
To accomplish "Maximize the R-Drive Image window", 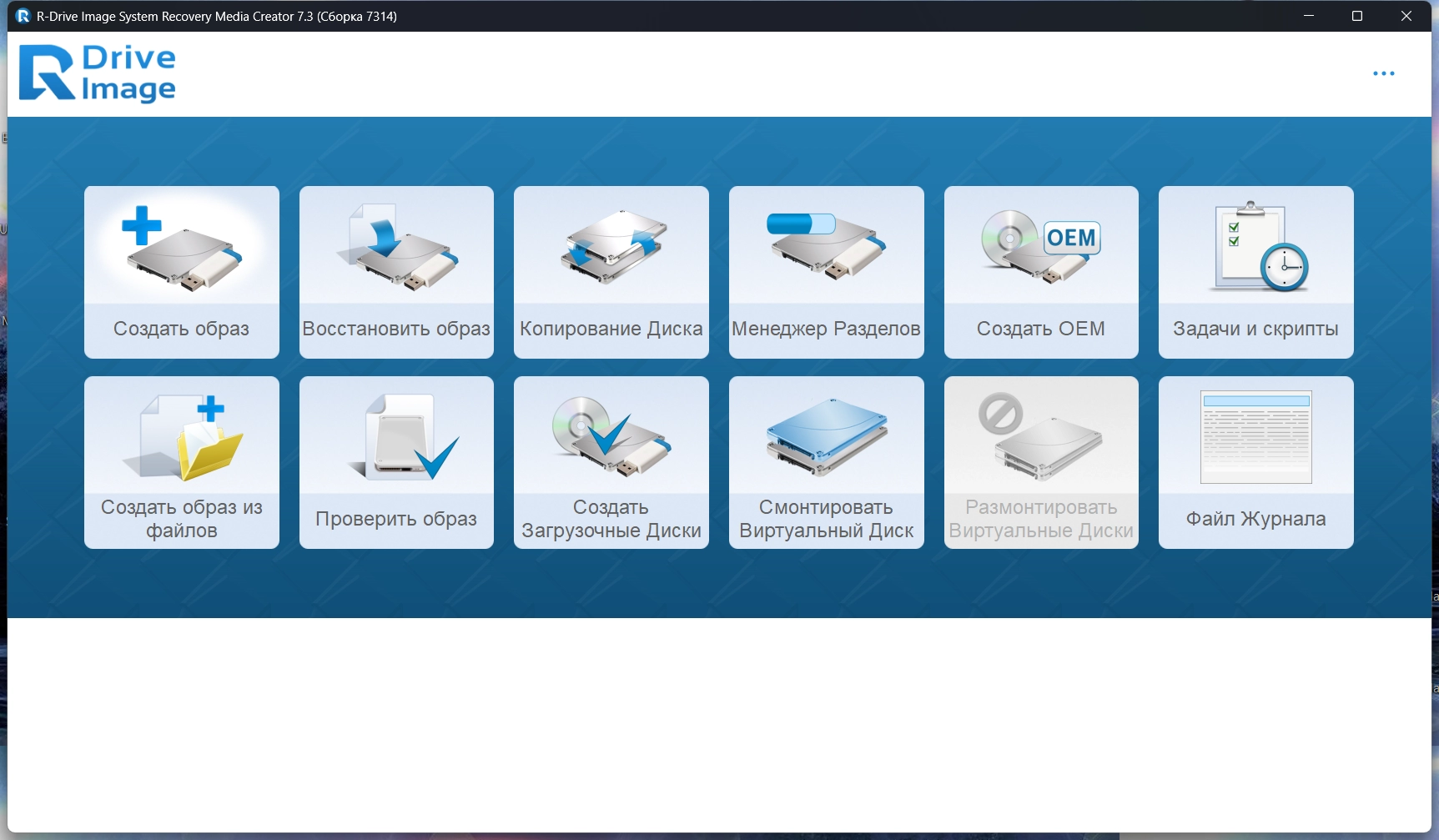I will click(x=1357, y=16).
